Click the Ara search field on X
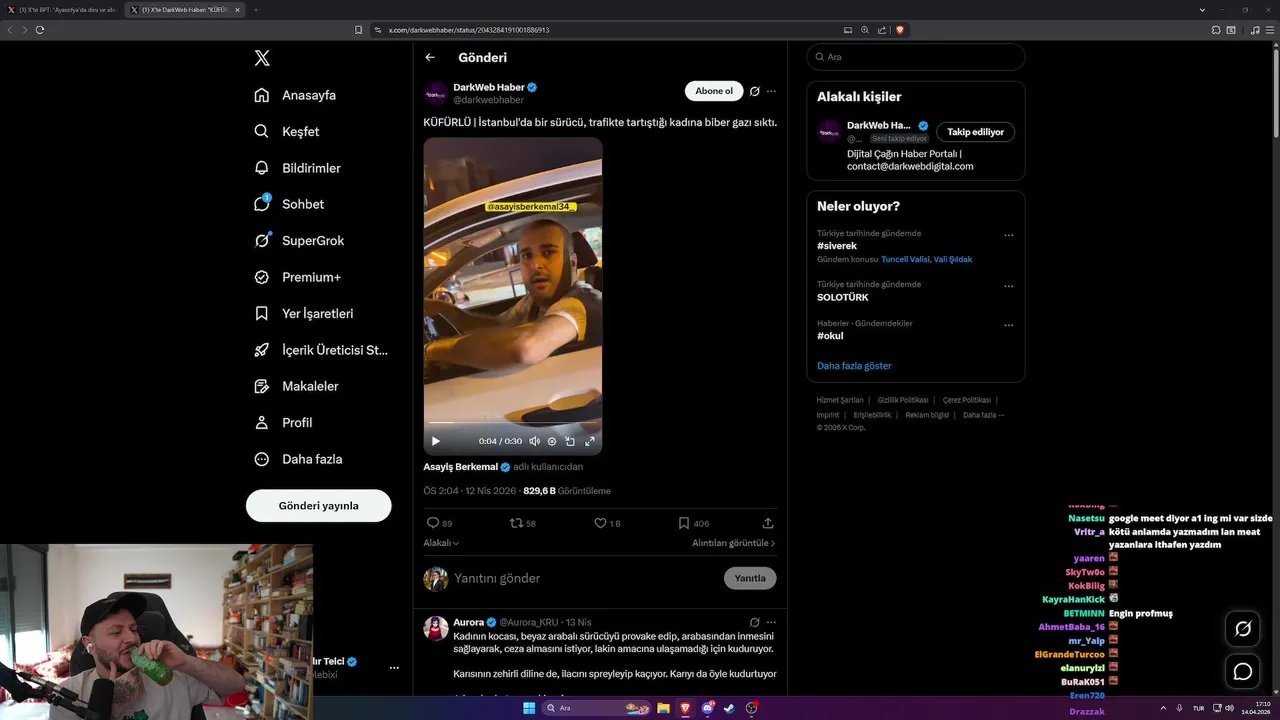This screenshot has height=720, width=1280. [916, 57]
